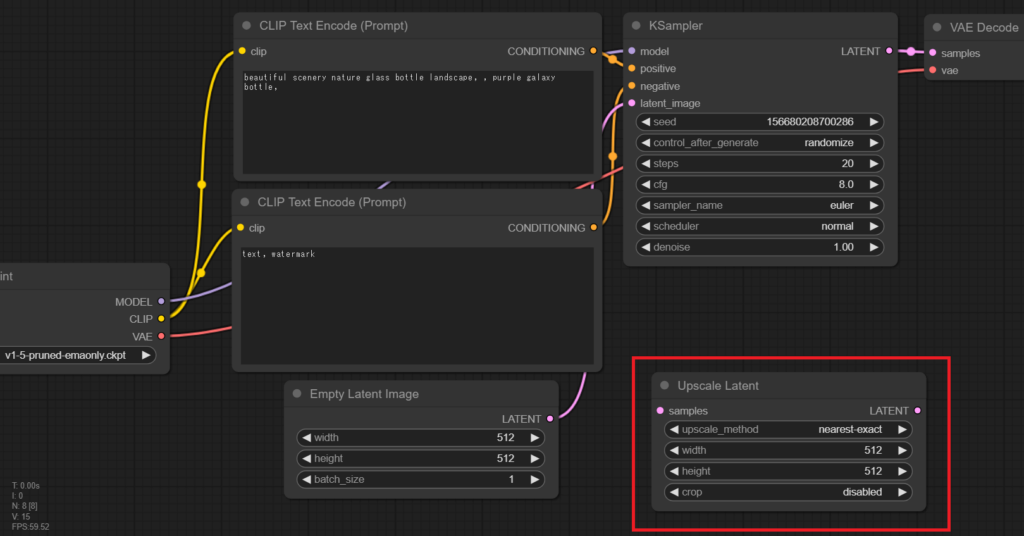
Task: Increase steps value with right arrow
Action: (874, 164)
